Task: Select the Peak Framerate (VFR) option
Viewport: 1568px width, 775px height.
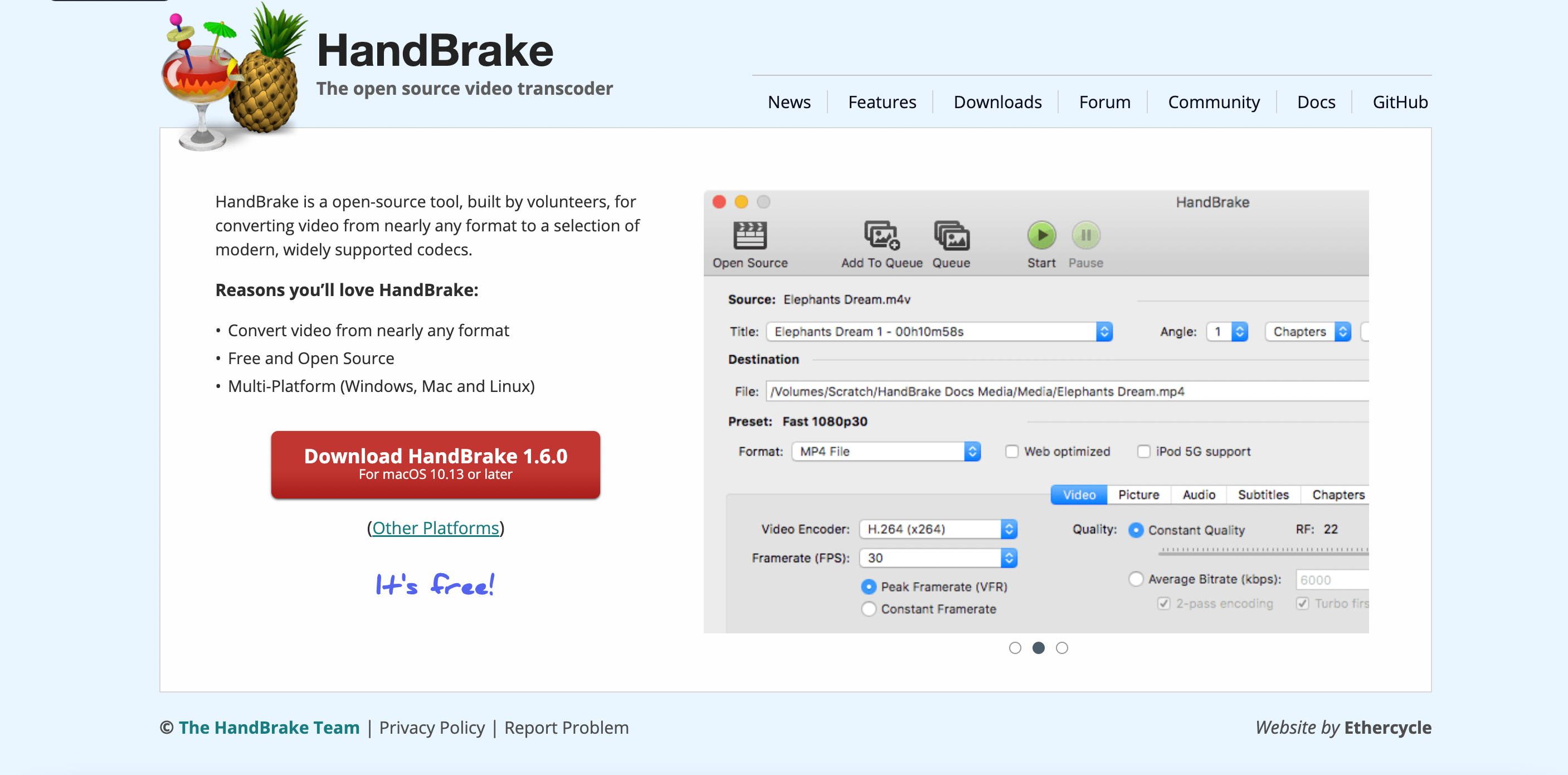Action: [x=869, y=587]
